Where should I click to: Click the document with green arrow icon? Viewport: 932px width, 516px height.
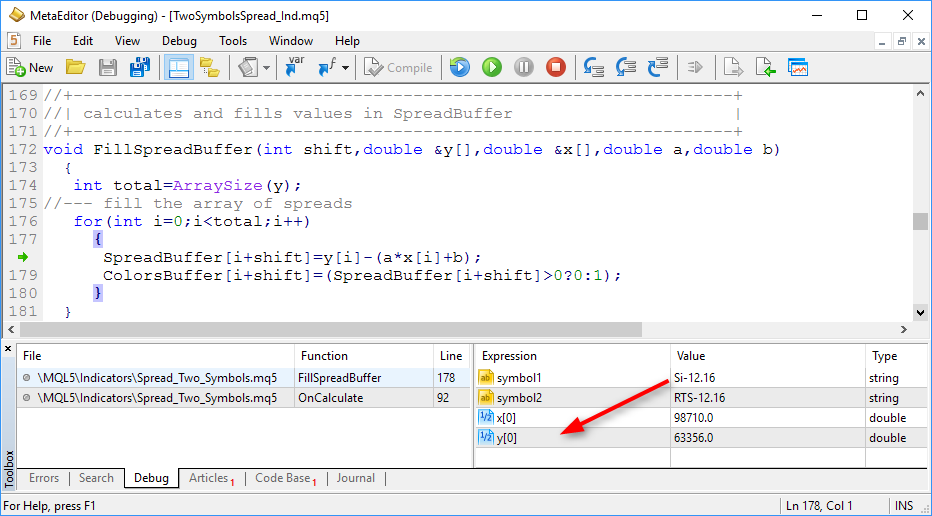tap(766, 68)
